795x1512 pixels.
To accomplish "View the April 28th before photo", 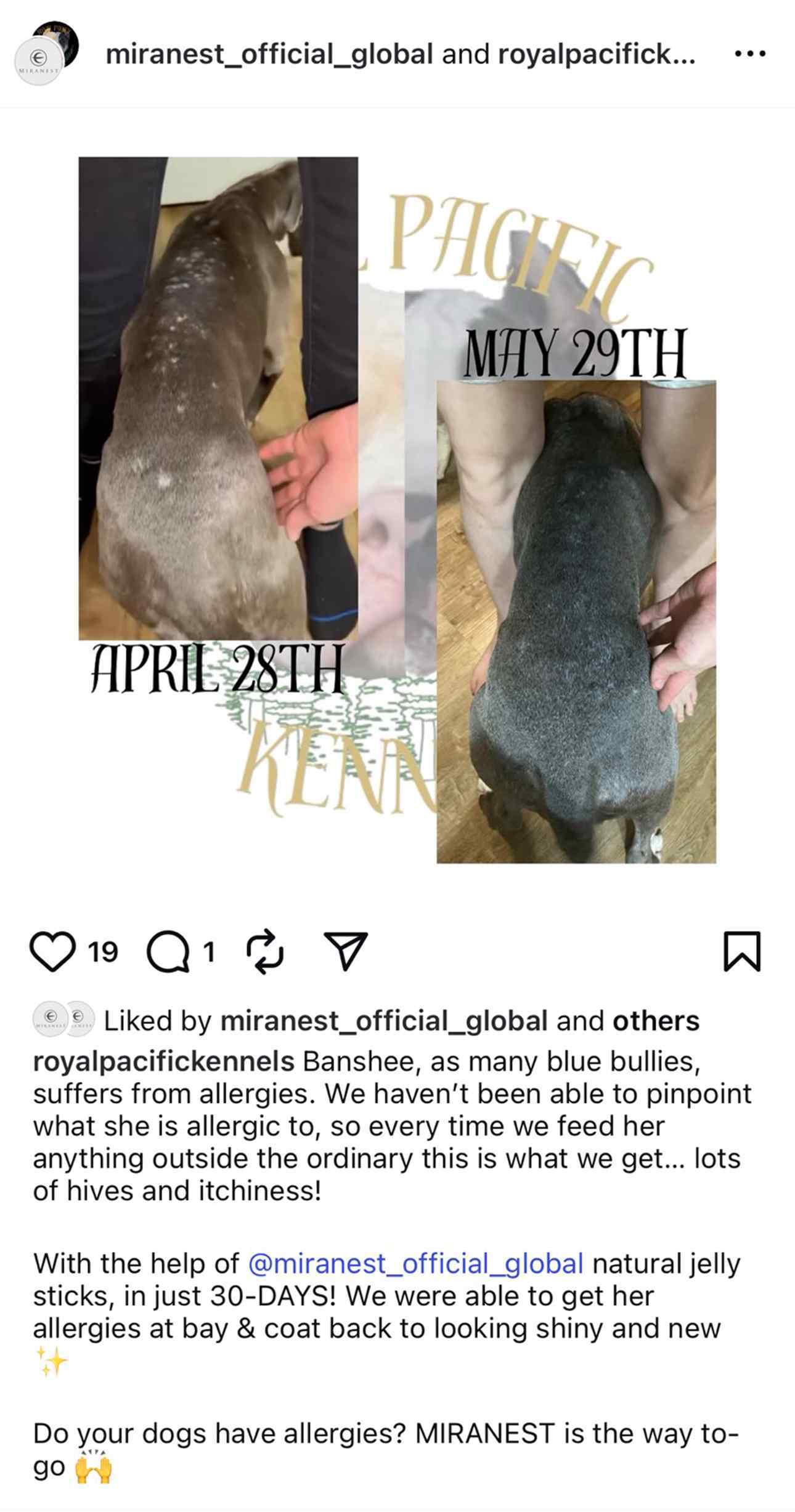I will [218, 399].
